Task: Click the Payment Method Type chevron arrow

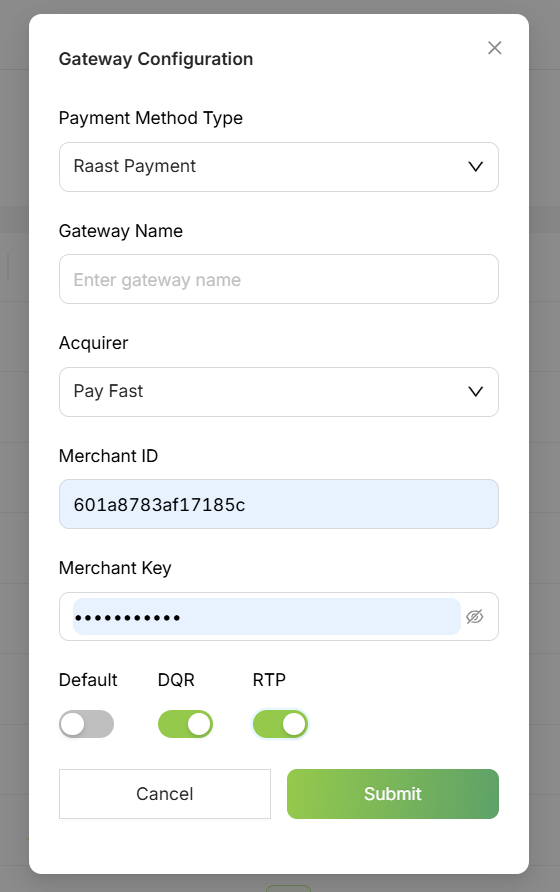Action: 475,167
